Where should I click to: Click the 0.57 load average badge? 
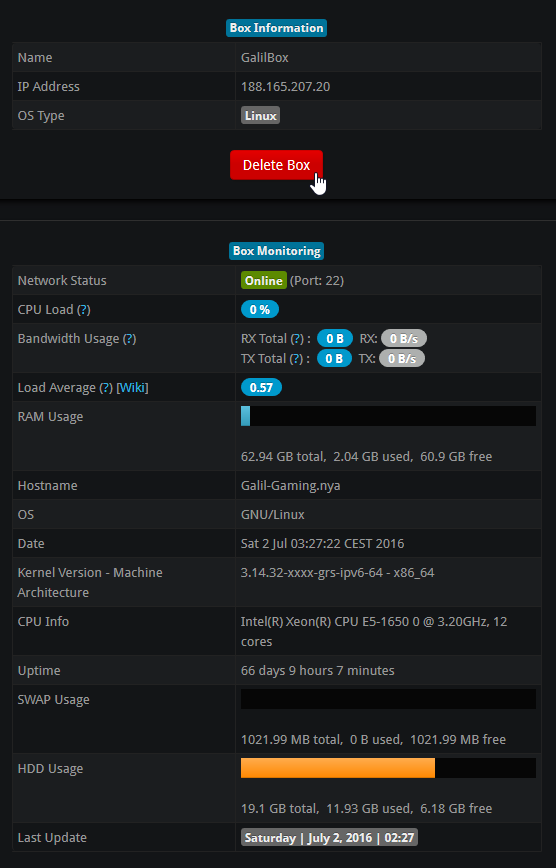[x=261, y=388]
